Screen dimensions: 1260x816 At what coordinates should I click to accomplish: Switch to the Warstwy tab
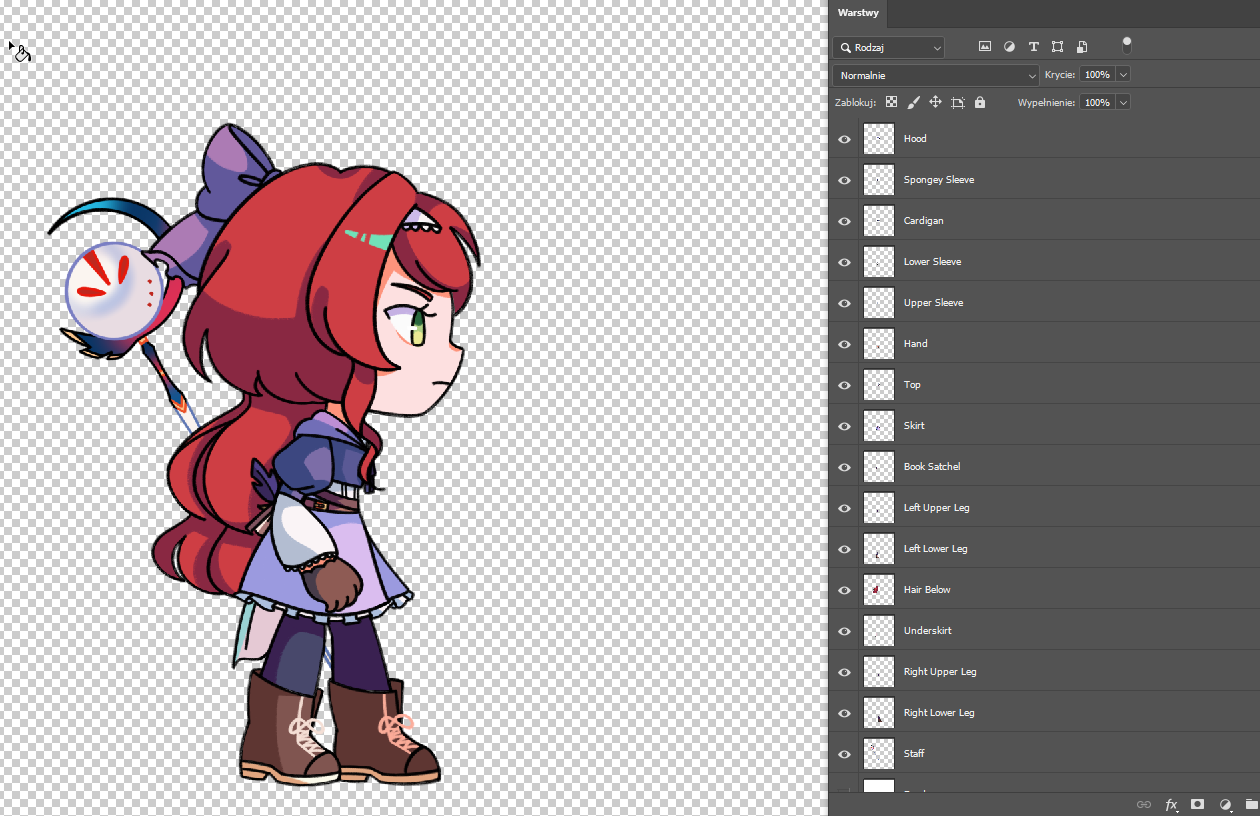(x=858, y=13)
